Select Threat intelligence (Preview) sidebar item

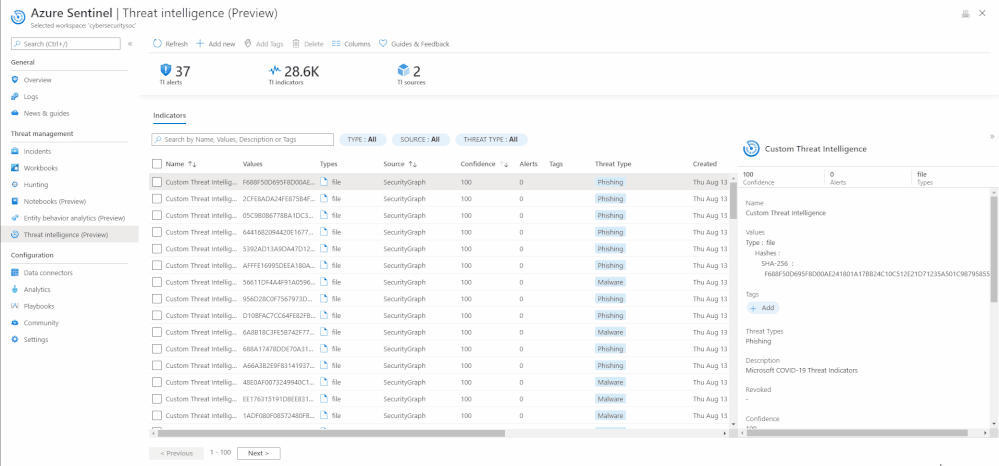click(x=69, y=235)
